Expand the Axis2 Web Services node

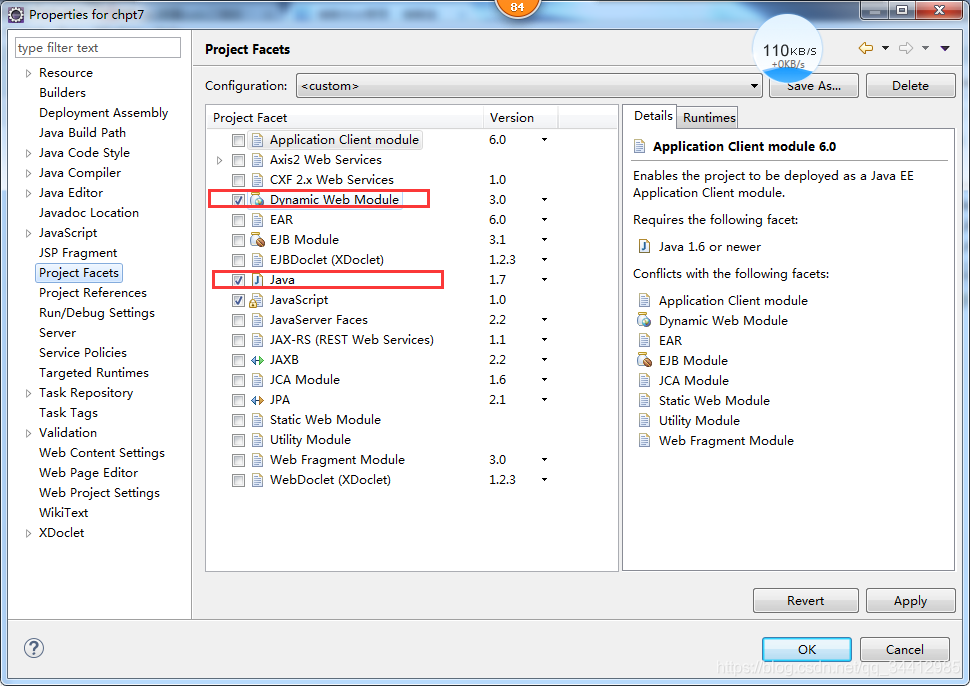[x=219, y=160]
